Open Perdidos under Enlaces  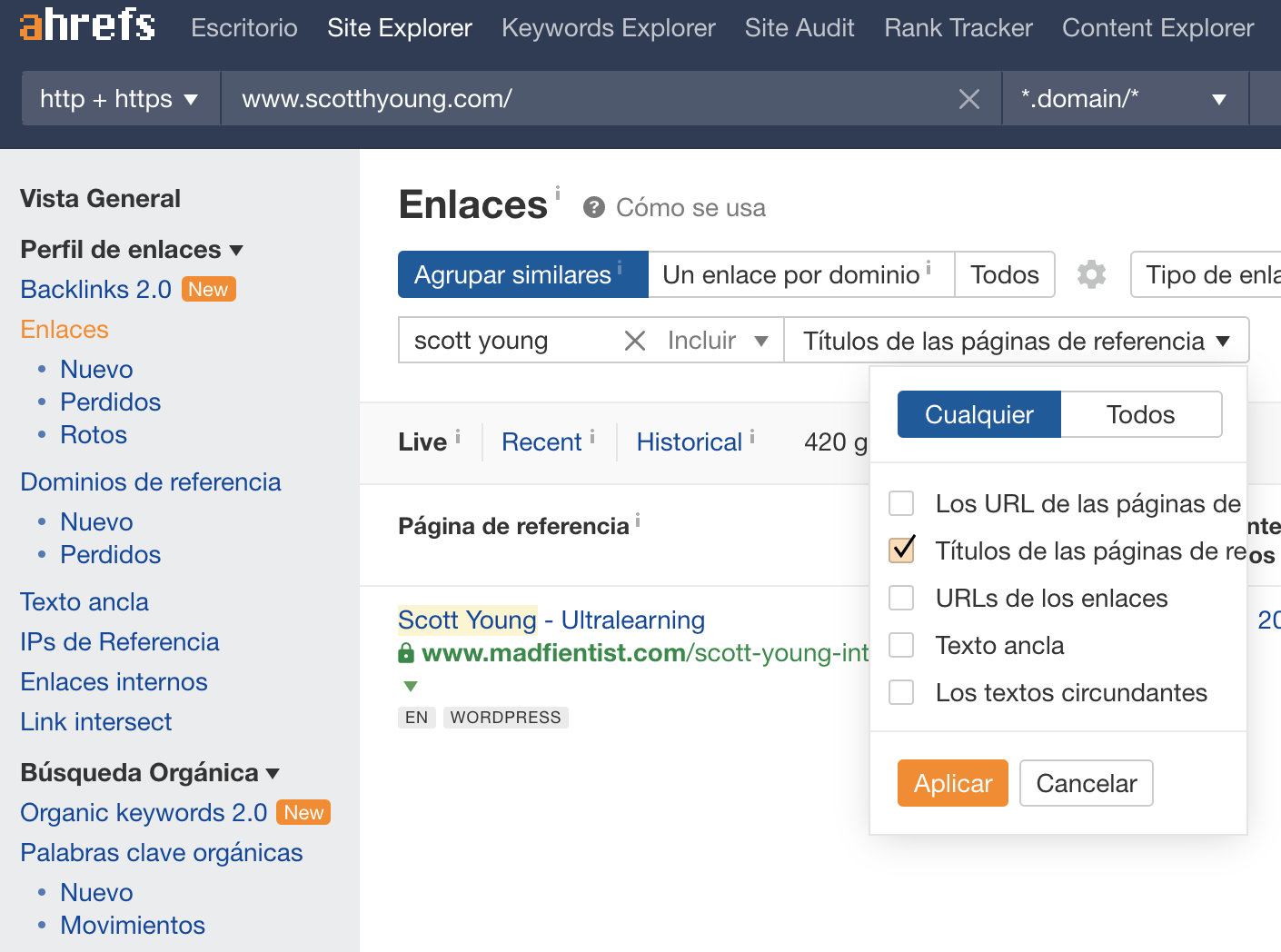click(110, 402)
